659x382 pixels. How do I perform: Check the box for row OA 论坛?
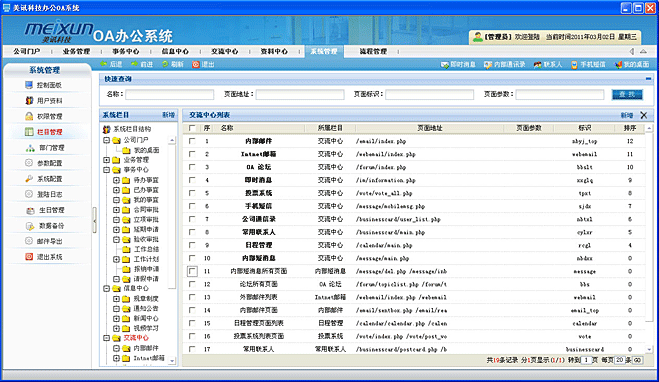[x=192, y=167]
